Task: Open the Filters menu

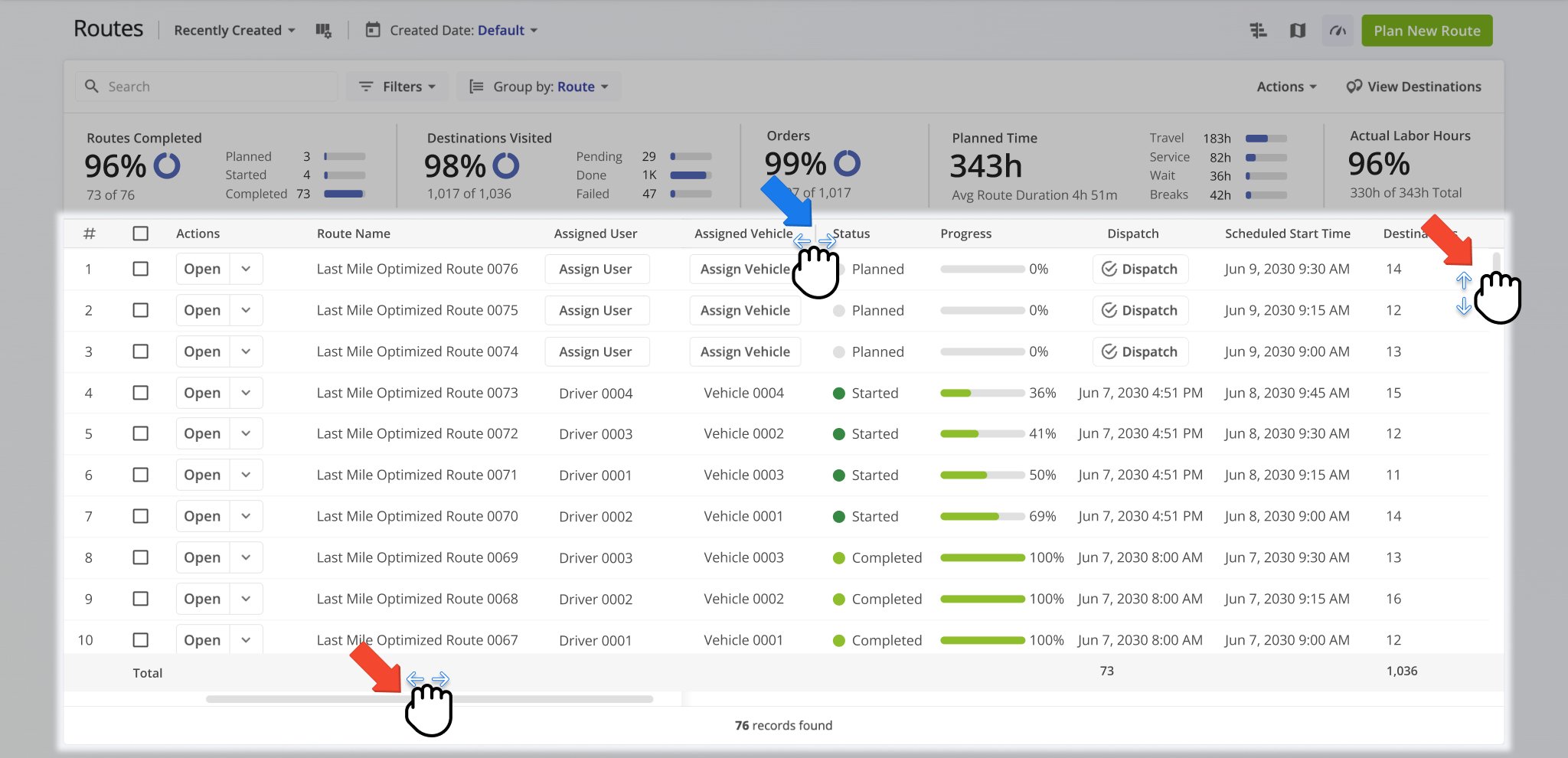Action: 397,87
